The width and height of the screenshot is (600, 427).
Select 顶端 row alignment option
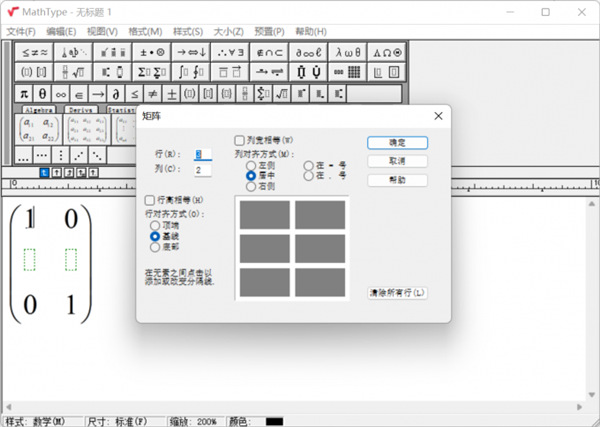pyautogui.click(x=155, y=225)
